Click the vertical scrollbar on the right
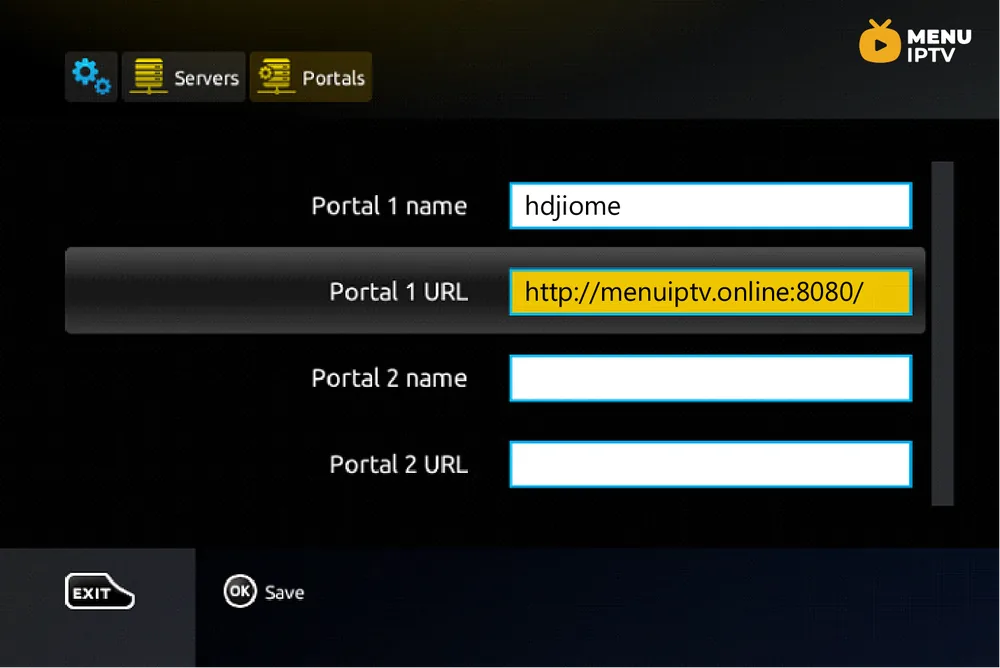1000x668 pixels. (942, 334)
